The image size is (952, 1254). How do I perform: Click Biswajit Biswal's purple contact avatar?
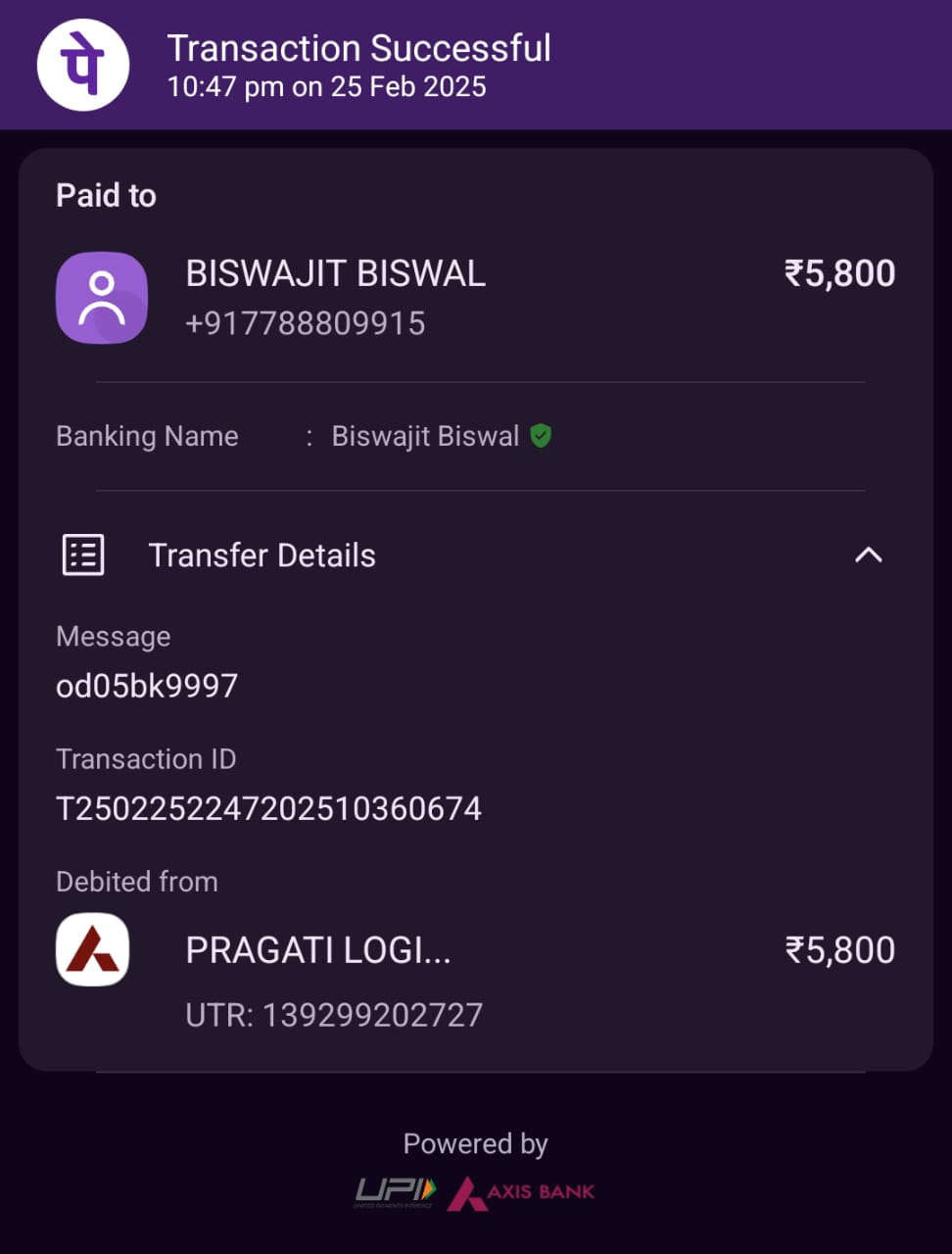[x=102, y=298]
